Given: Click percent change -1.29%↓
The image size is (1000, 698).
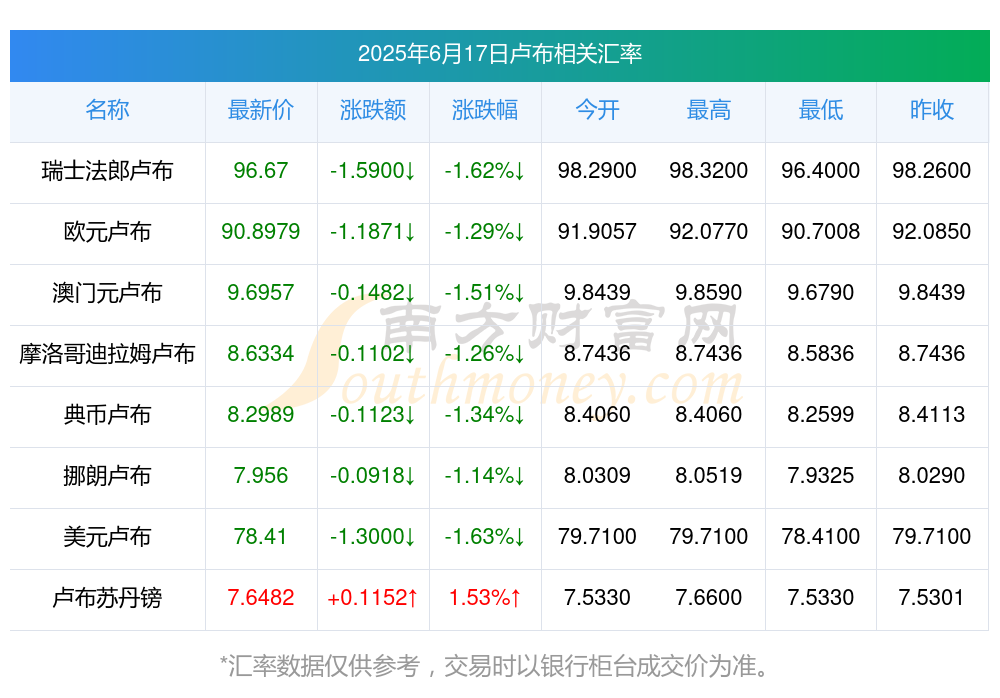Looking at the screenshot, I should click(x=485, y=231).
